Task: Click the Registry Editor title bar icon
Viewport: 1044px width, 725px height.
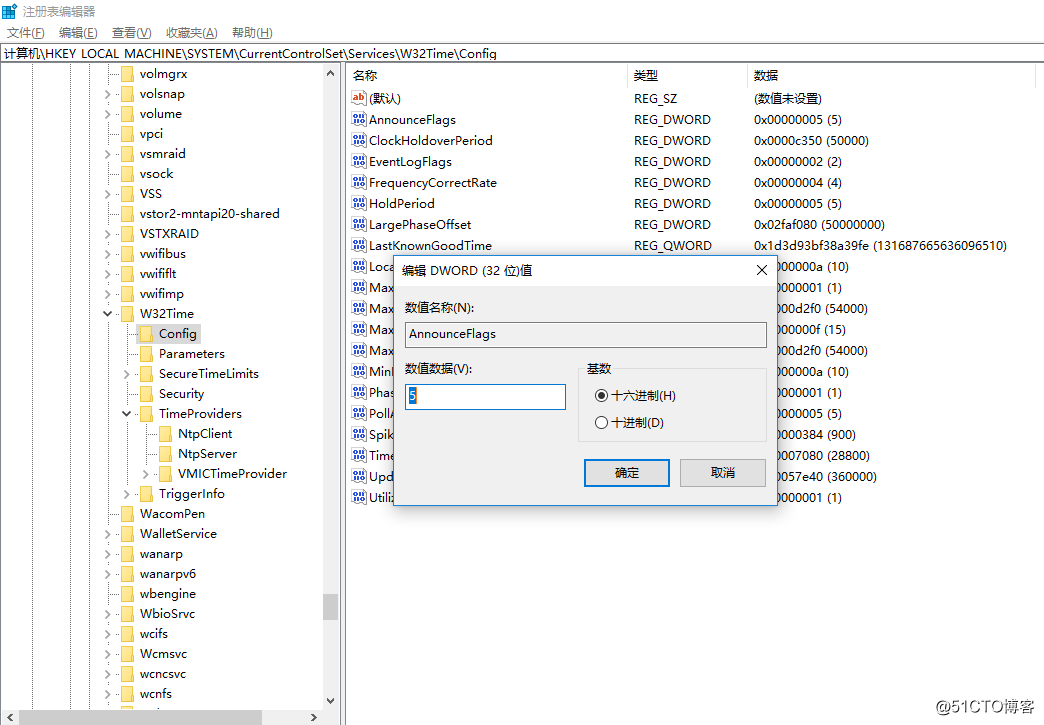Action: (x=9, y=11)
